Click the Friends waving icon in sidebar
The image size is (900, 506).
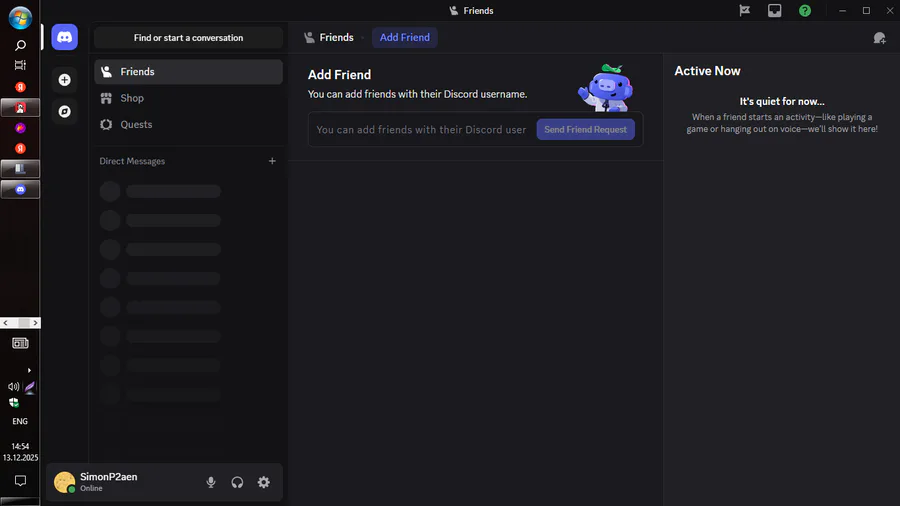106,72
